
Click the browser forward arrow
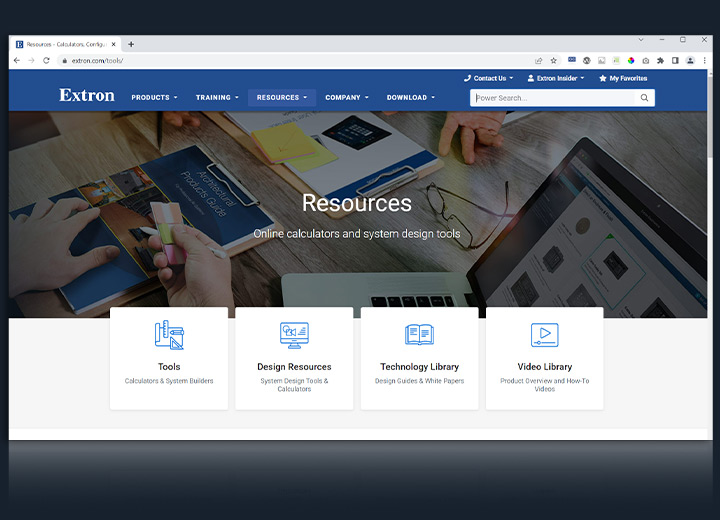pos(31,60)
